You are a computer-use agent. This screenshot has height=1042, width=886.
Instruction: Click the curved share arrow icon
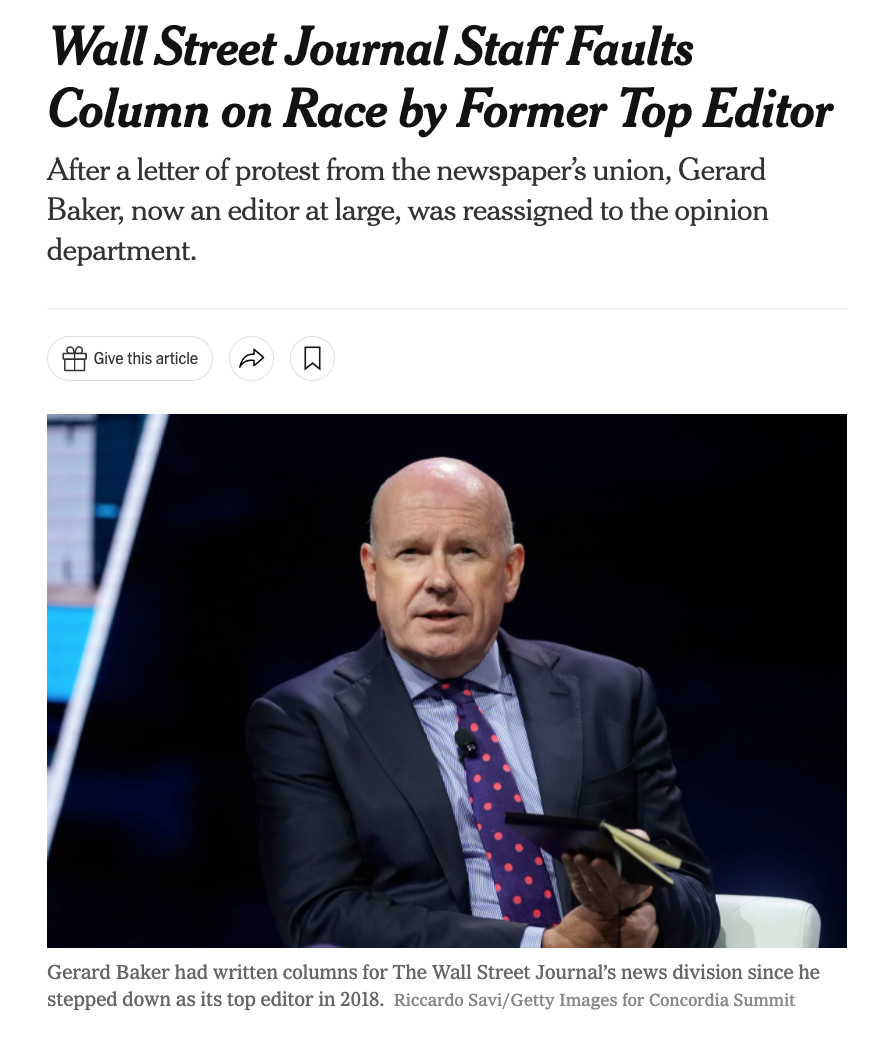pyautogui.click(x=251, y=359)
